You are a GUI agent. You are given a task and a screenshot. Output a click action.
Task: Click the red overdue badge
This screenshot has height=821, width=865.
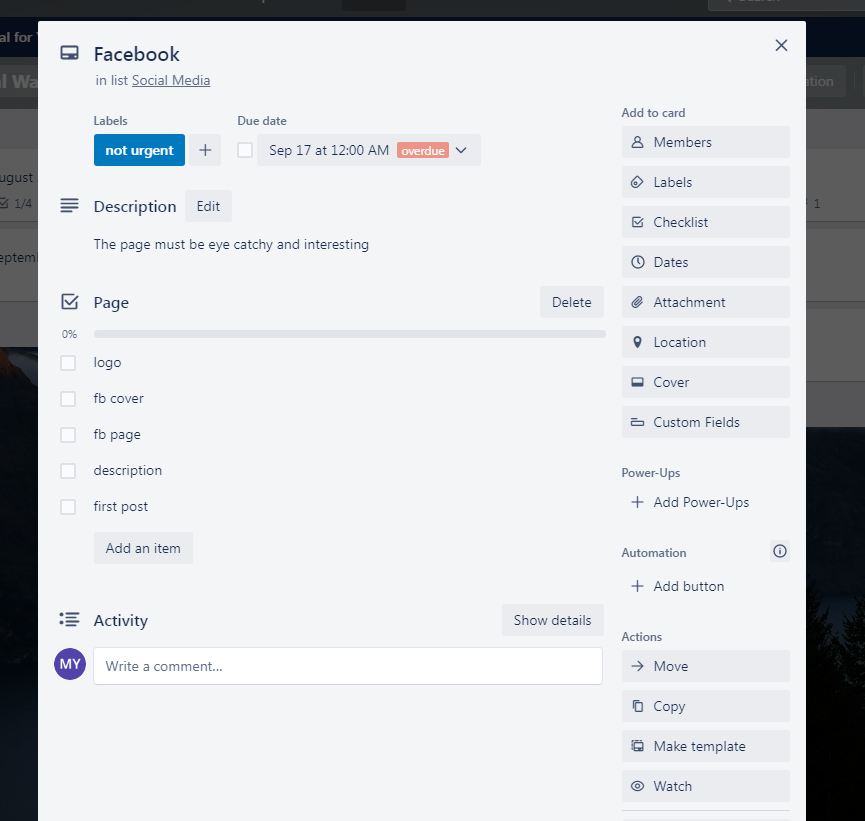[423, 150]
